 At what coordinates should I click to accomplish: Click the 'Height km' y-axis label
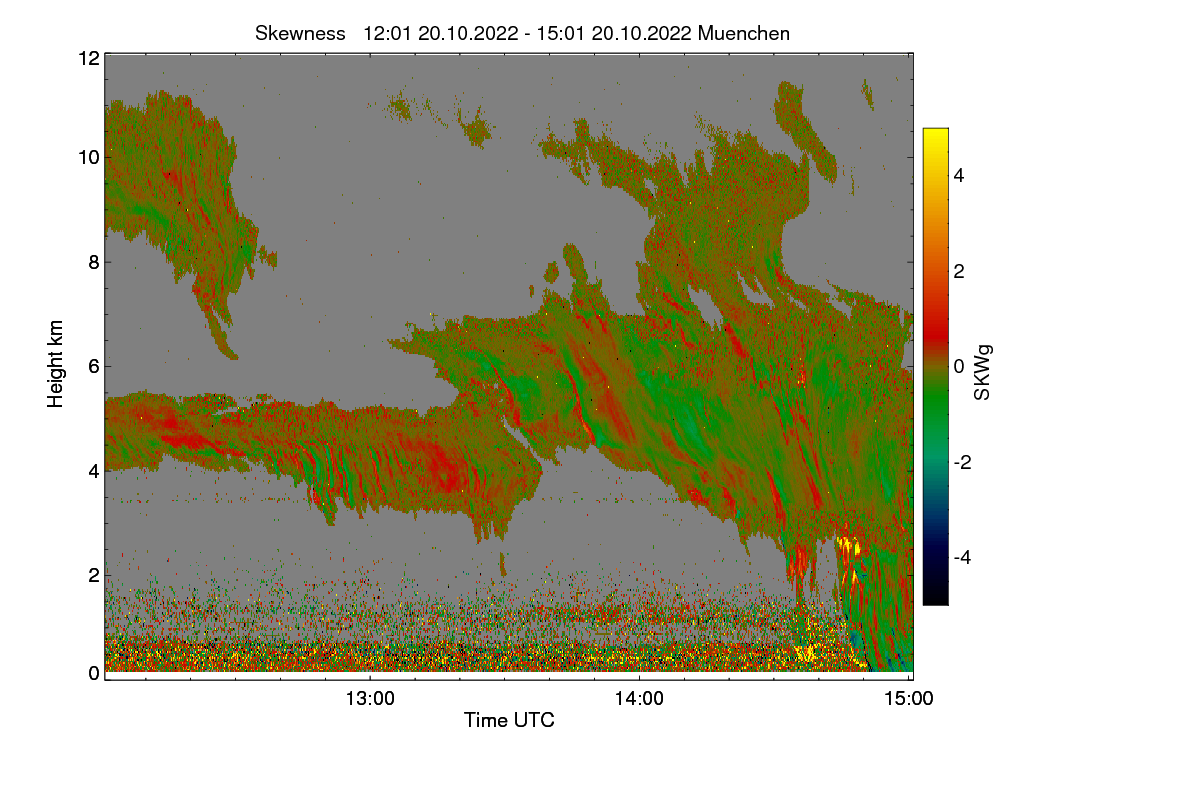click(x=56, y=364)
